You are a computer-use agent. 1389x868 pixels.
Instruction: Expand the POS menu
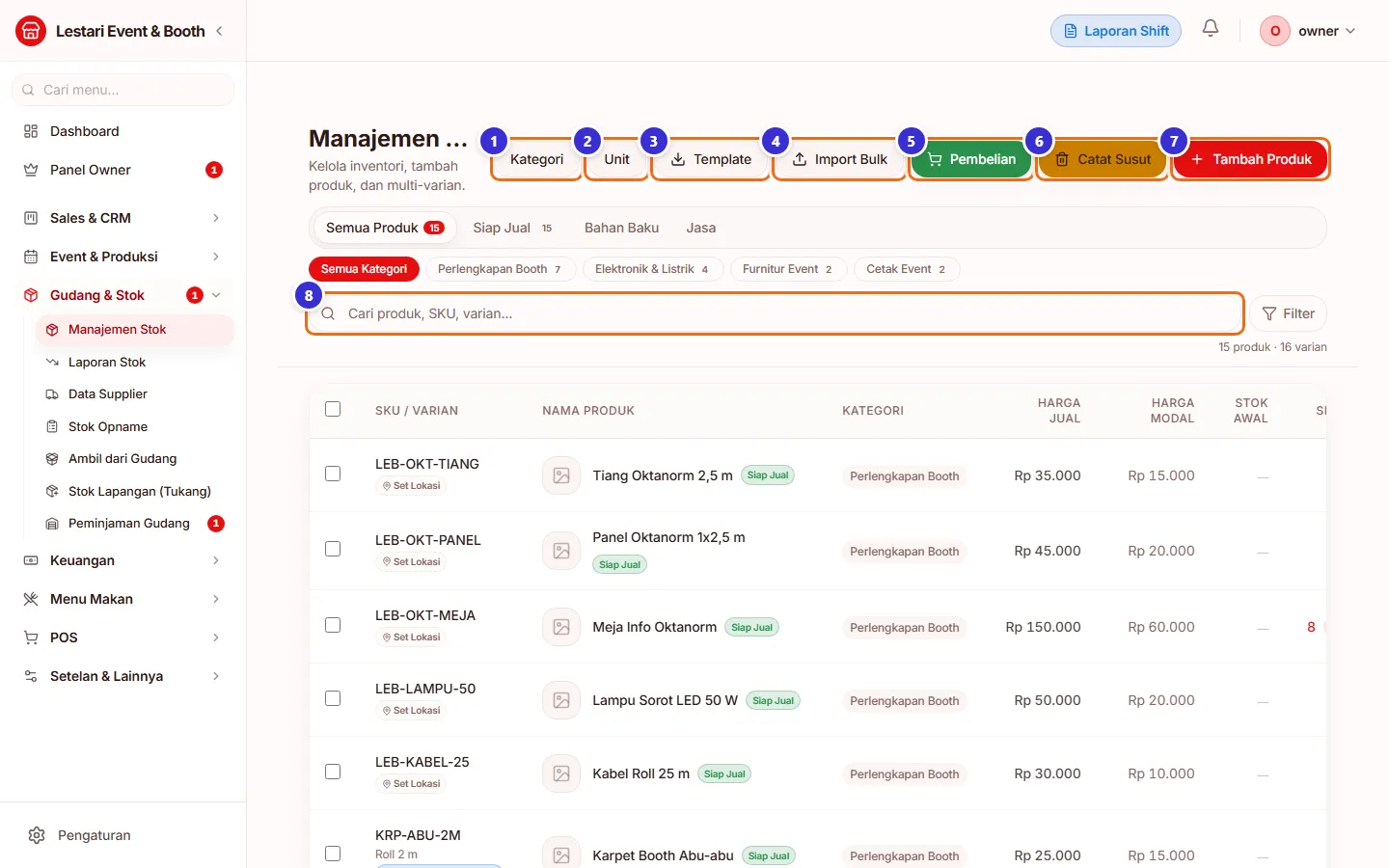[123, 637]
